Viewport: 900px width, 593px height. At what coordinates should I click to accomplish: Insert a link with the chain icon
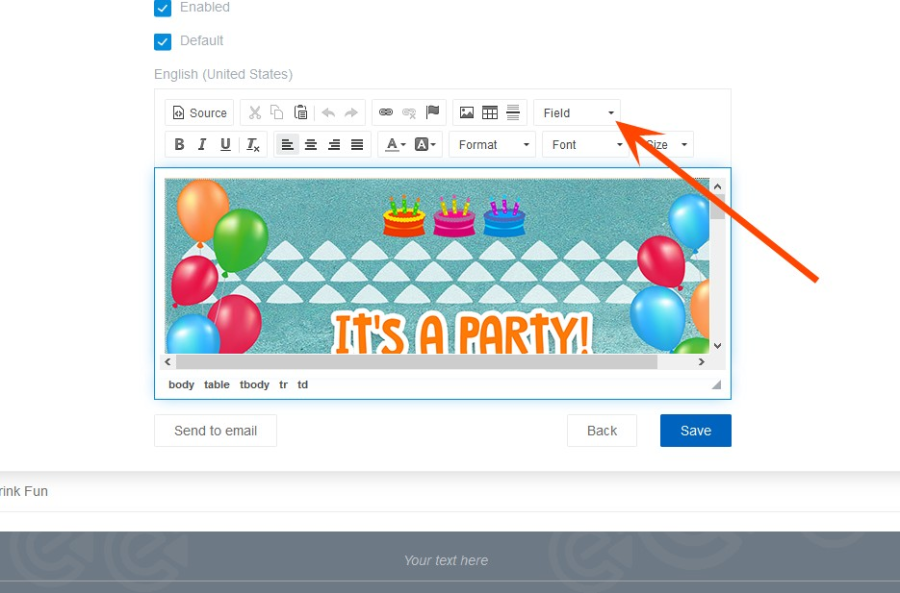click(x=386, y=113)
